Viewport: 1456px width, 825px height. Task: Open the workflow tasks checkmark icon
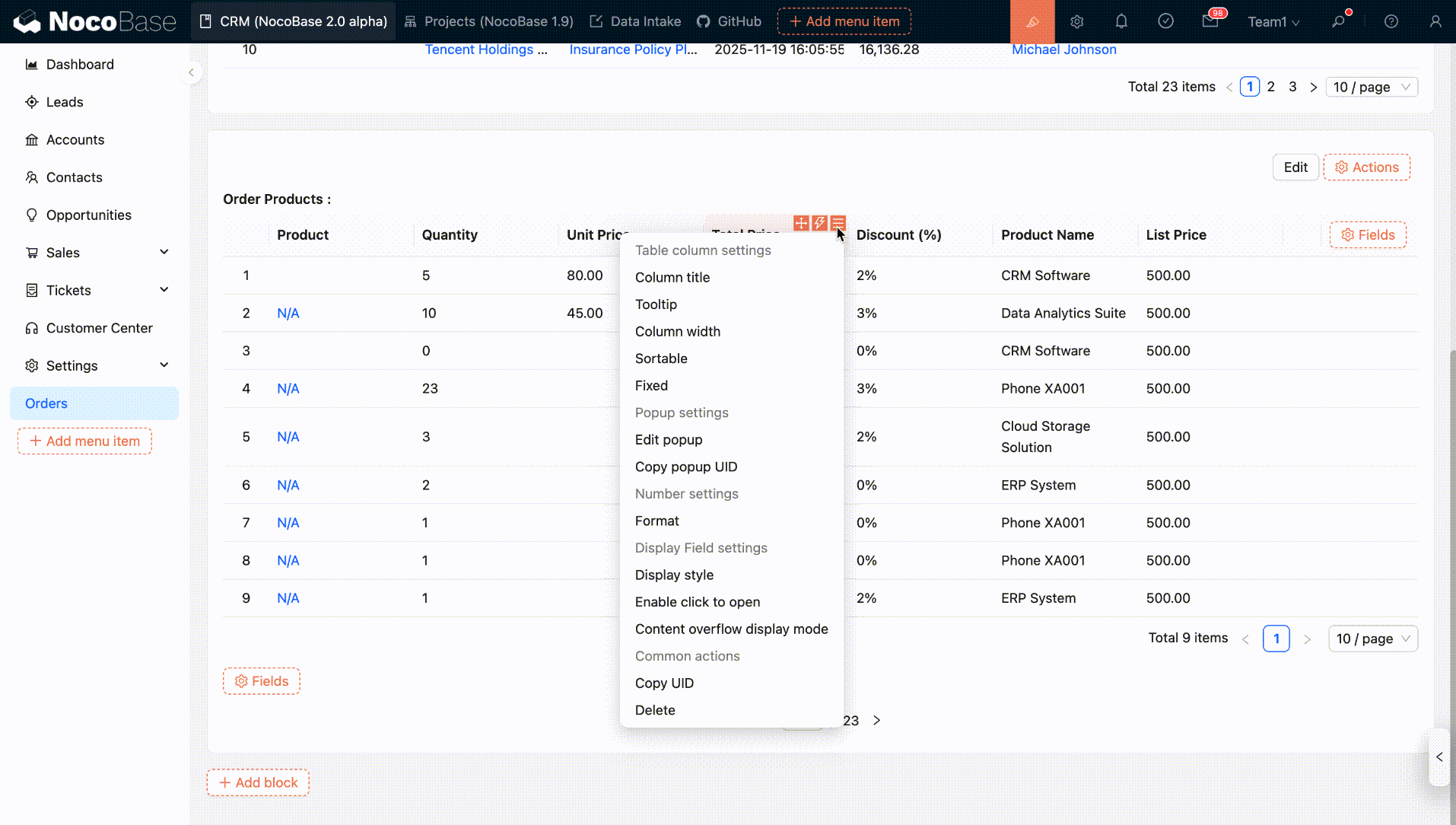[1165, 21]
